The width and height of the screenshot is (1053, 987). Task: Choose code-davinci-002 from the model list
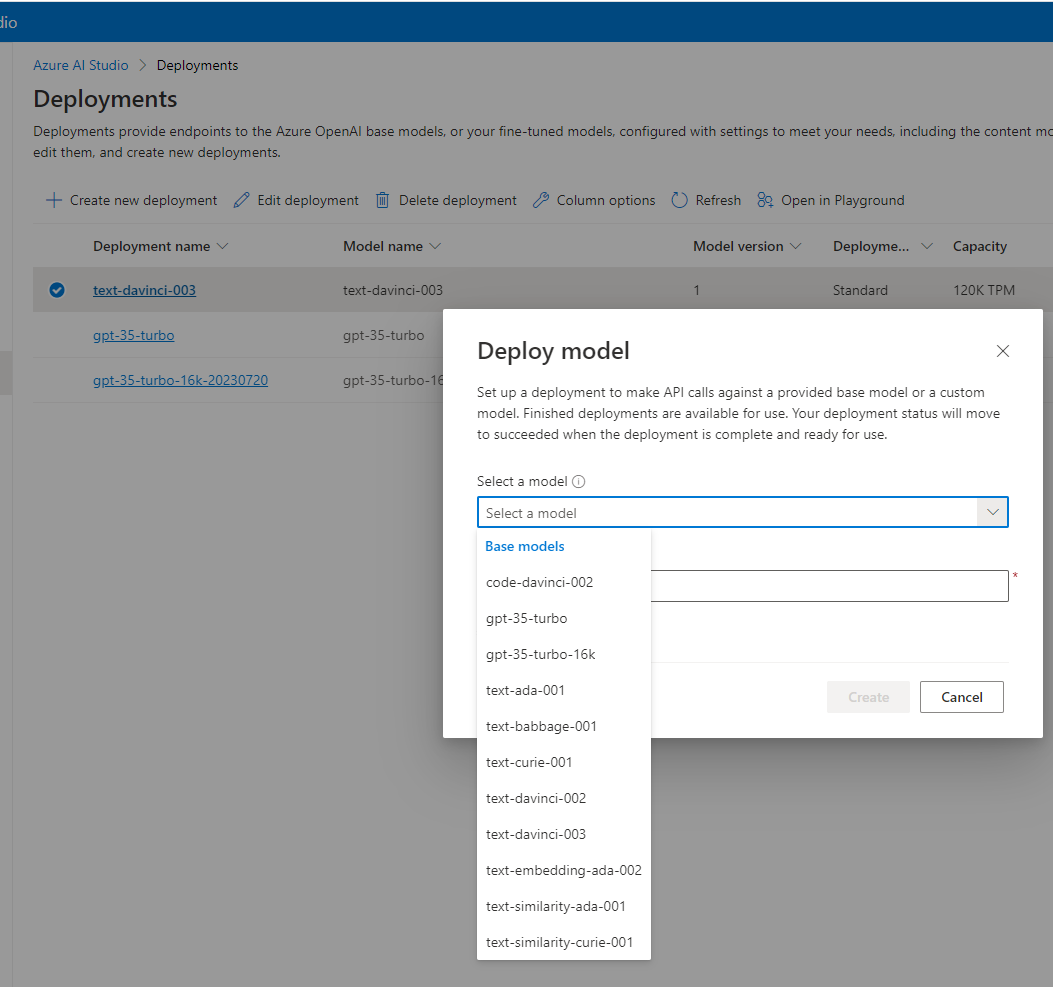pyautogui.click(x=563, y=583)
